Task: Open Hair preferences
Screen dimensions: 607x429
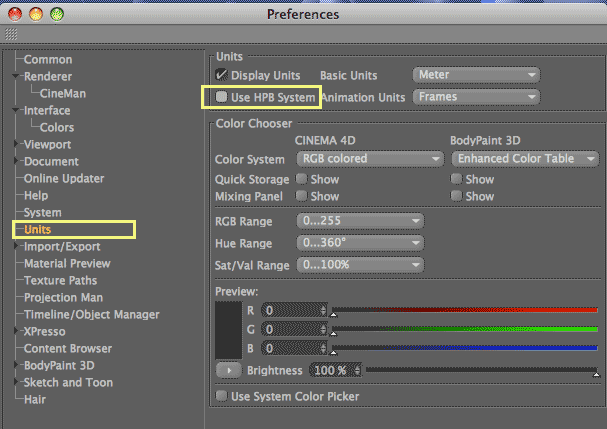Action: tap(35, 400)
